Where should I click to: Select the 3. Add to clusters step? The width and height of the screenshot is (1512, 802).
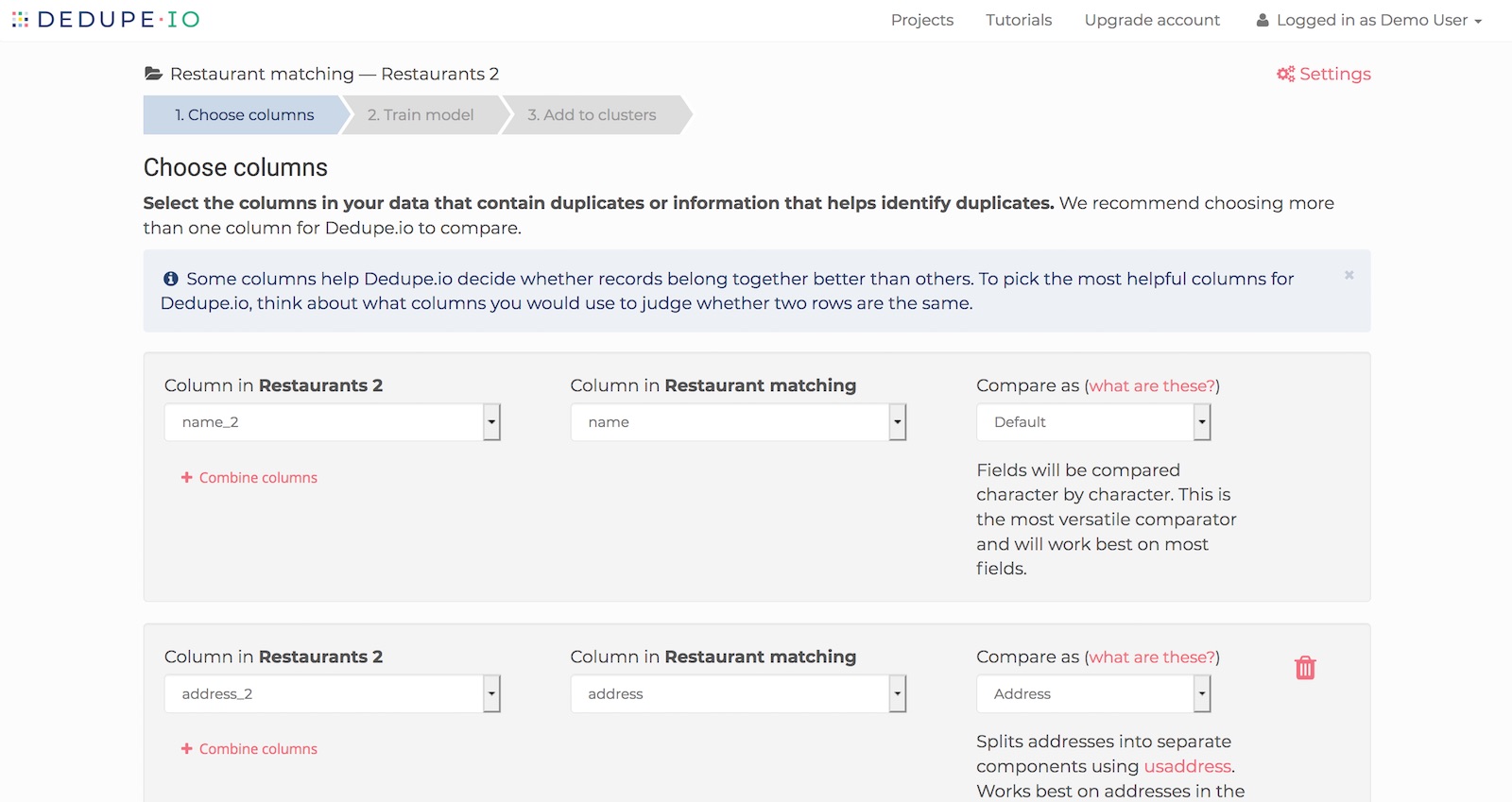tap(592, 114)
